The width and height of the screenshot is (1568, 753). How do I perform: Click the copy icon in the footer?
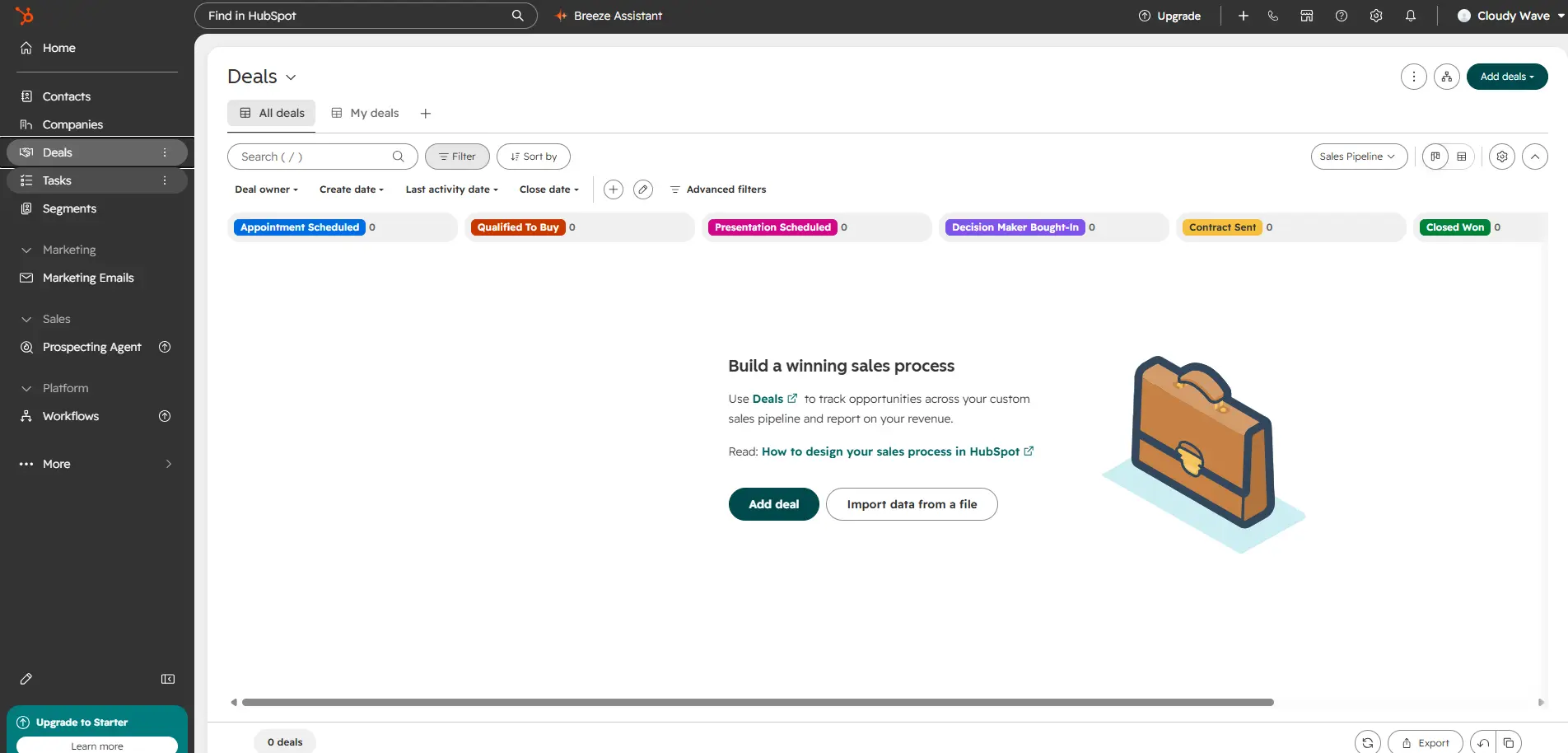(1509, 742)
